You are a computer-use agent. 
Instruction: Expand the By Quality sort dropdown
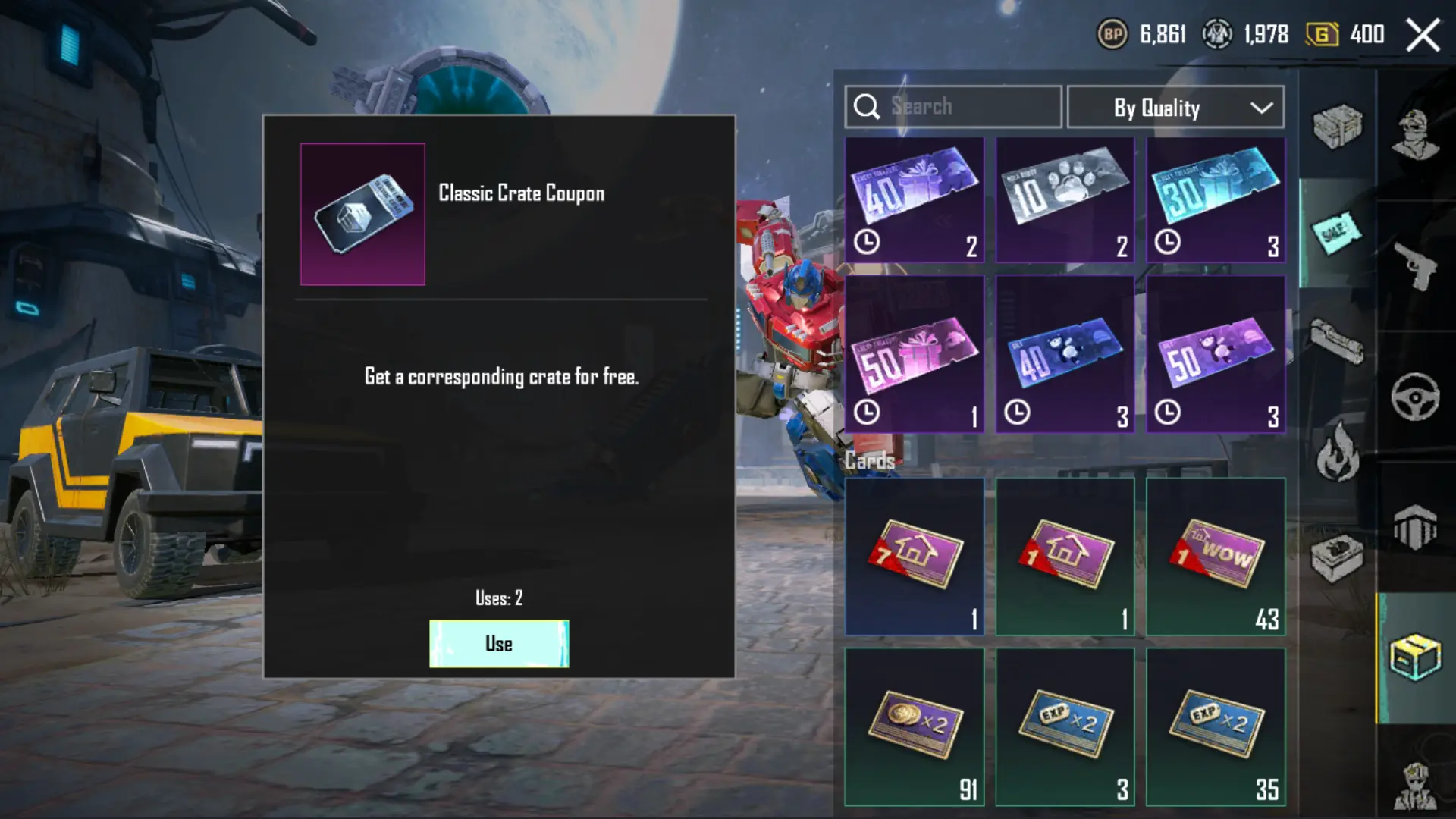coord(1175,107)
